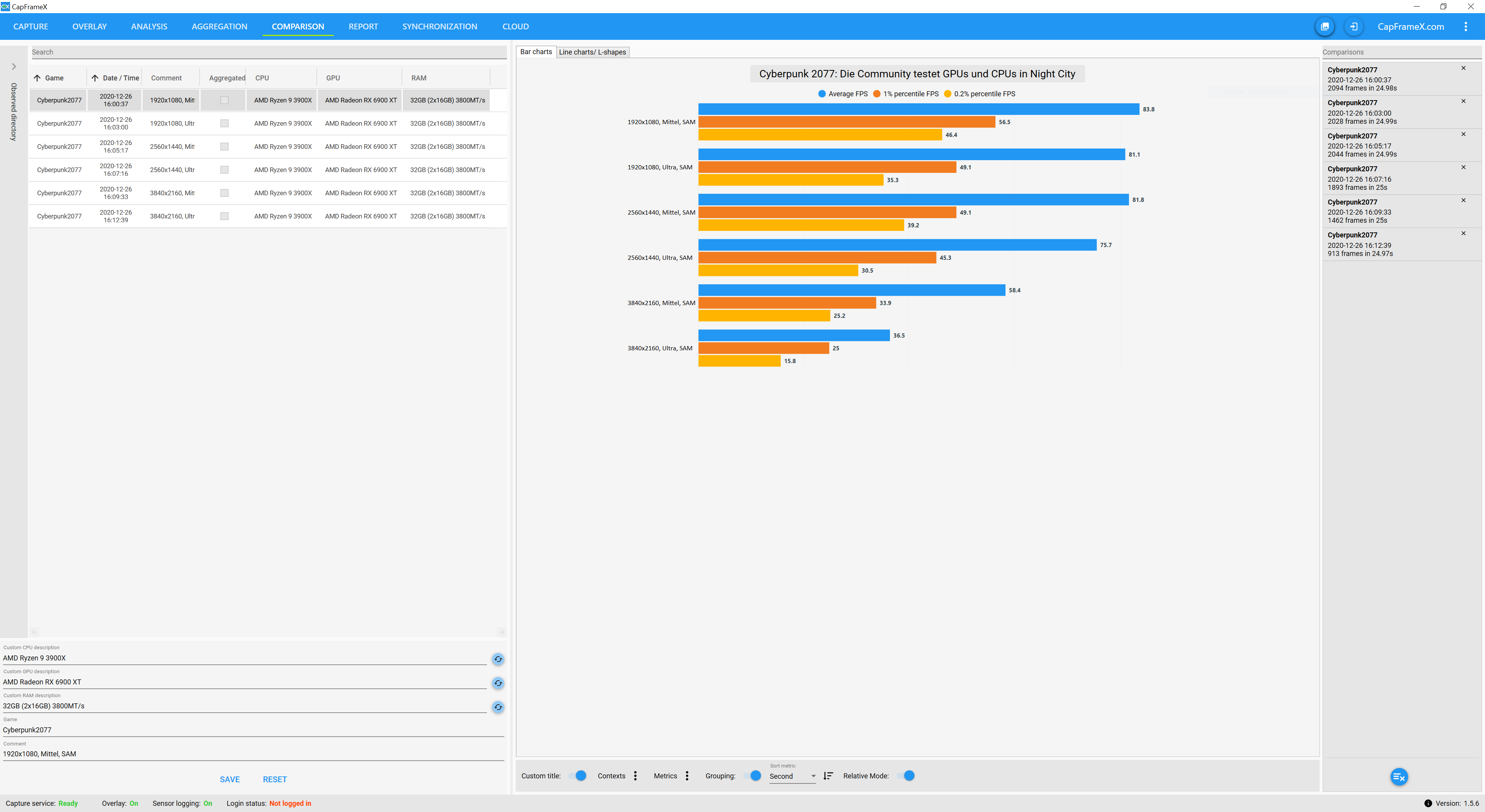This screenshot has height=812, width=1485.
Task: Reset the custom GPU description with refresh icon
Action: click(498, 683)
